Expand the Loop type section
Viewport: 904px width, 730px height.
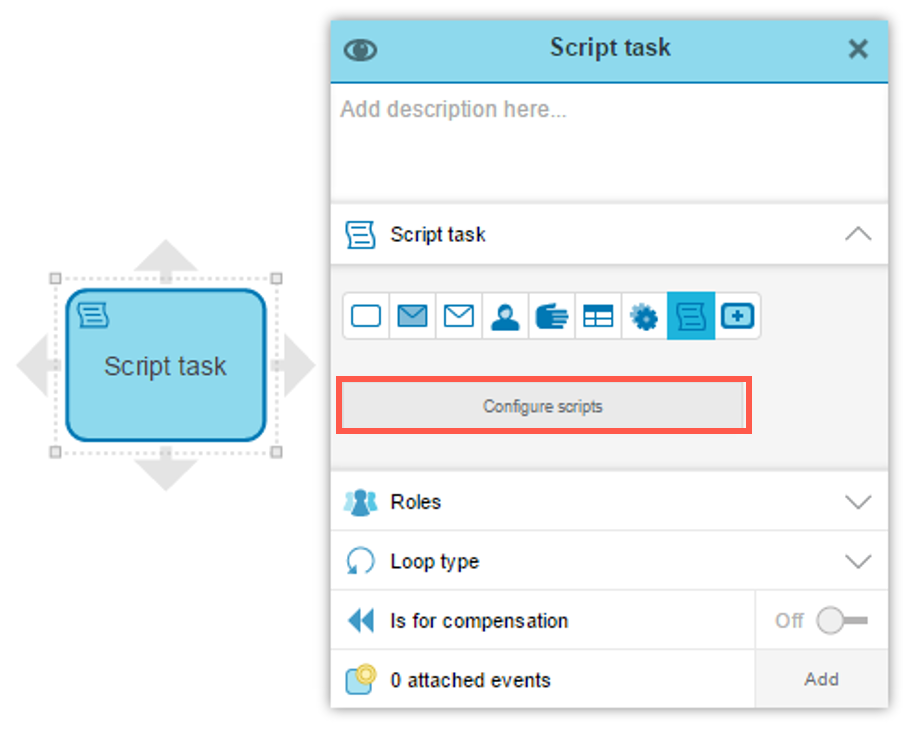(858, 562)
